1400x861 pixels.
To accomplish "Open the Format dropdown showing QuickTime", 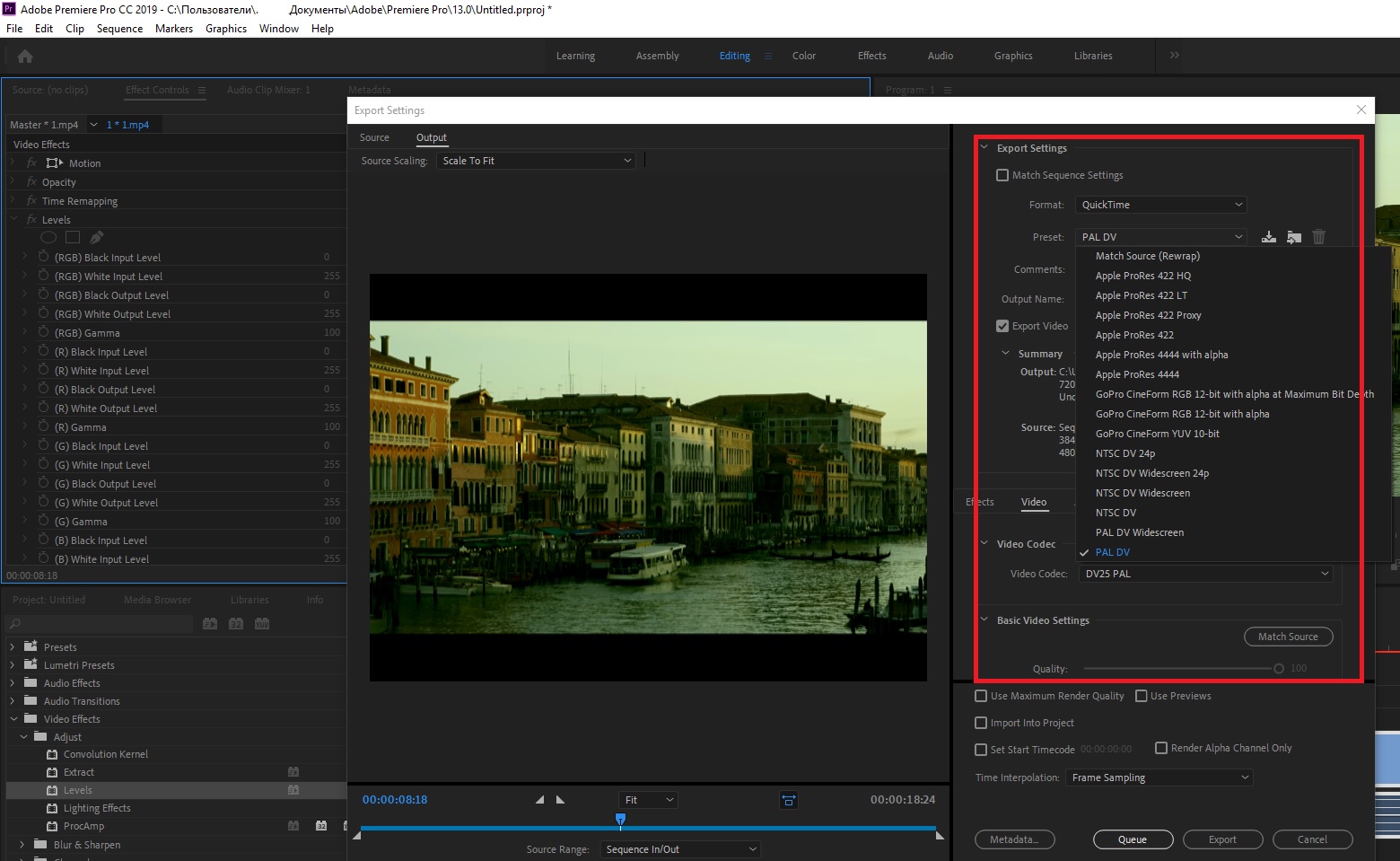I will [1160, 205].
